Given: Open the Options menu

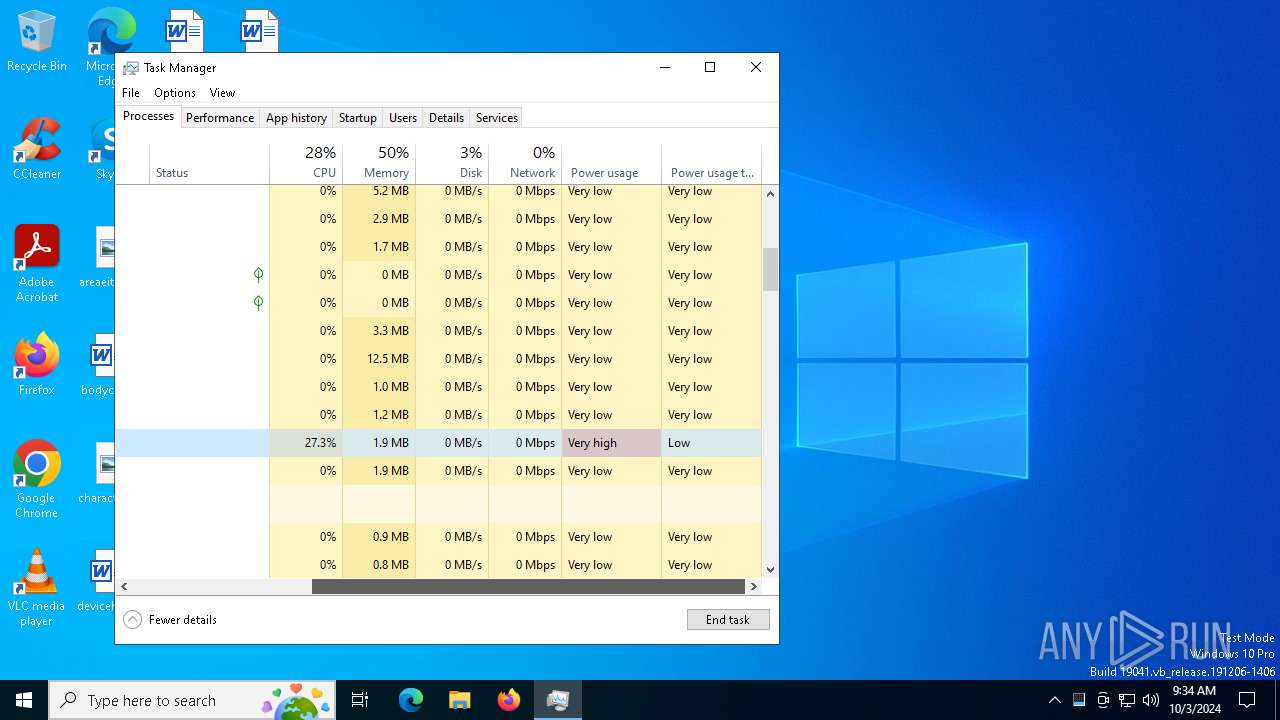Looking at the screenshot, I should (x=175, y=92).
